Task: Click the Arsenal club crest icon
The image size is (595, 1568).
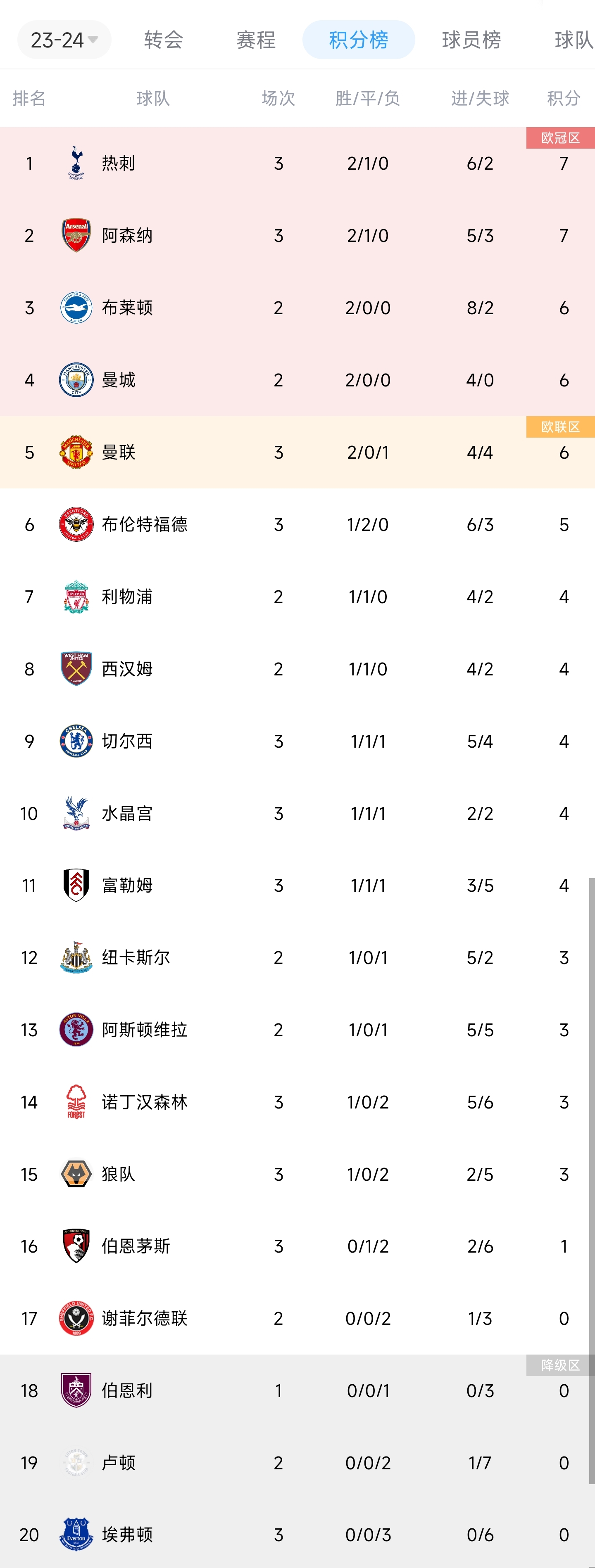Action: (76, 236)
